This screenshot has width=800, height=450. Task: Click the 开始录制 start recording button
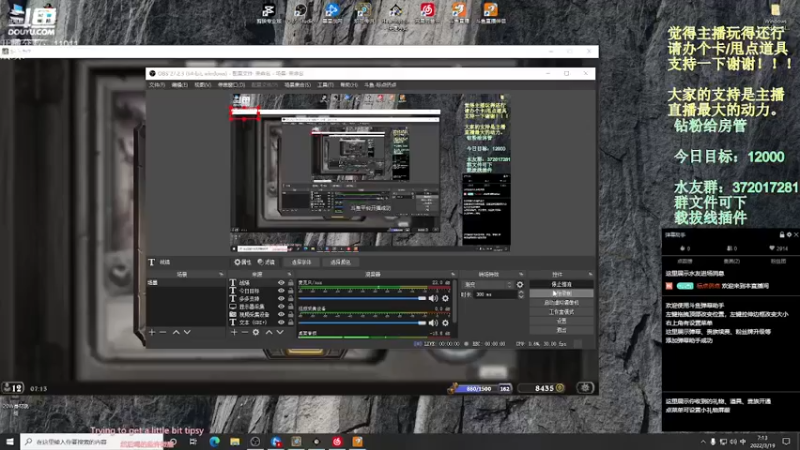(x=561, y=293)
